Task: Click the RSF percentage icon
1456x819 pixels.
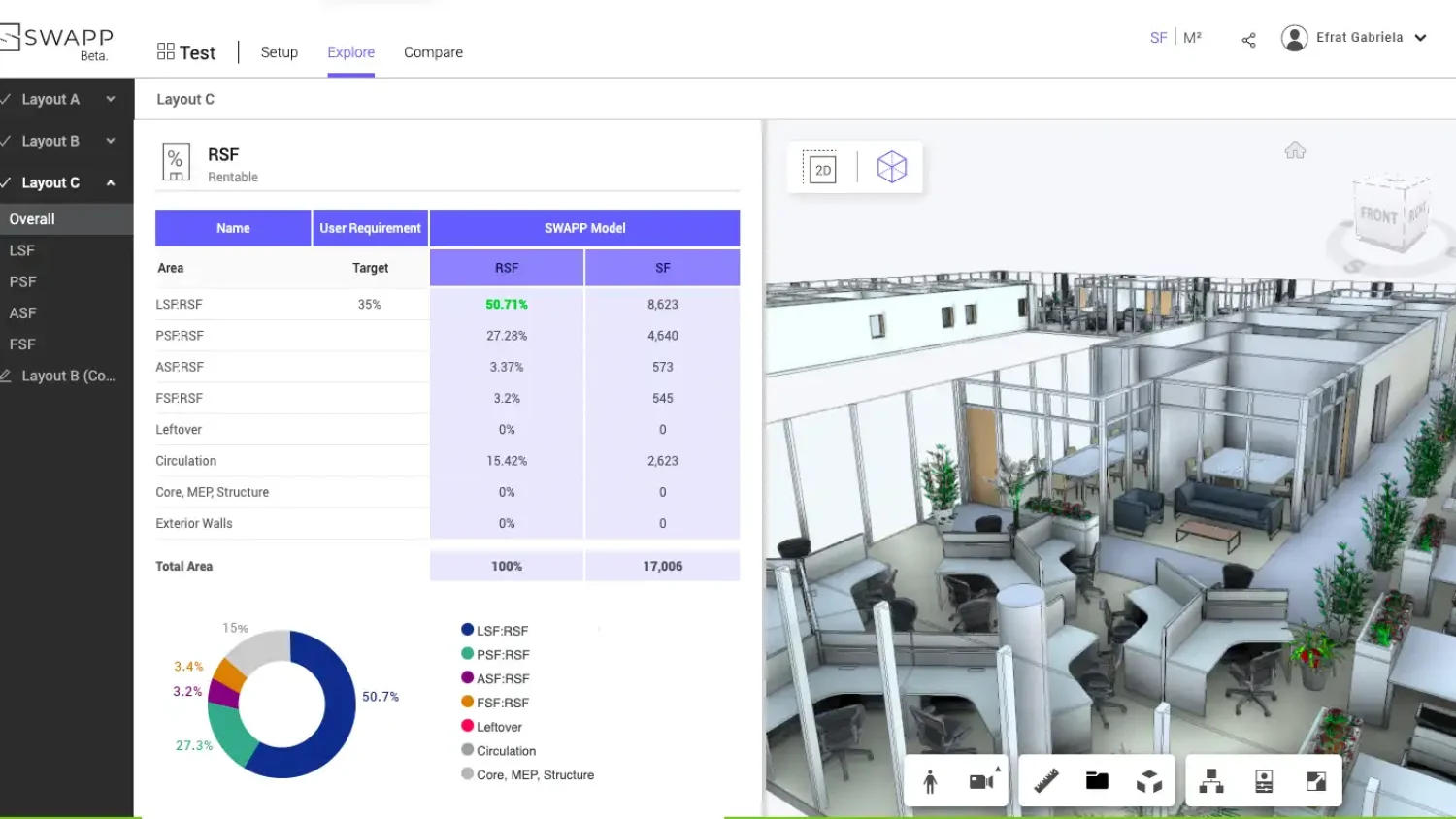Action: click(176, 163)
